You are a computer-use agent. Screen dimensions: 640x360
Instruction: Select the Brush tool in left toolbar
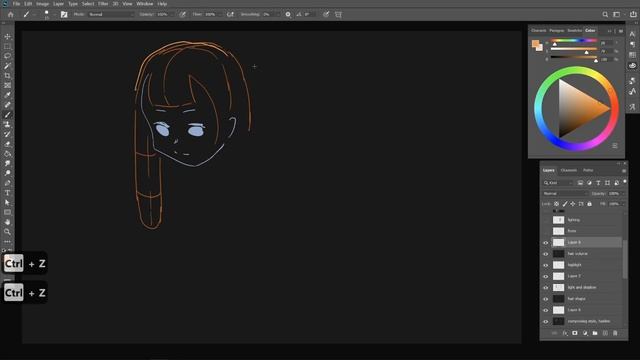[x=7, y=115]
